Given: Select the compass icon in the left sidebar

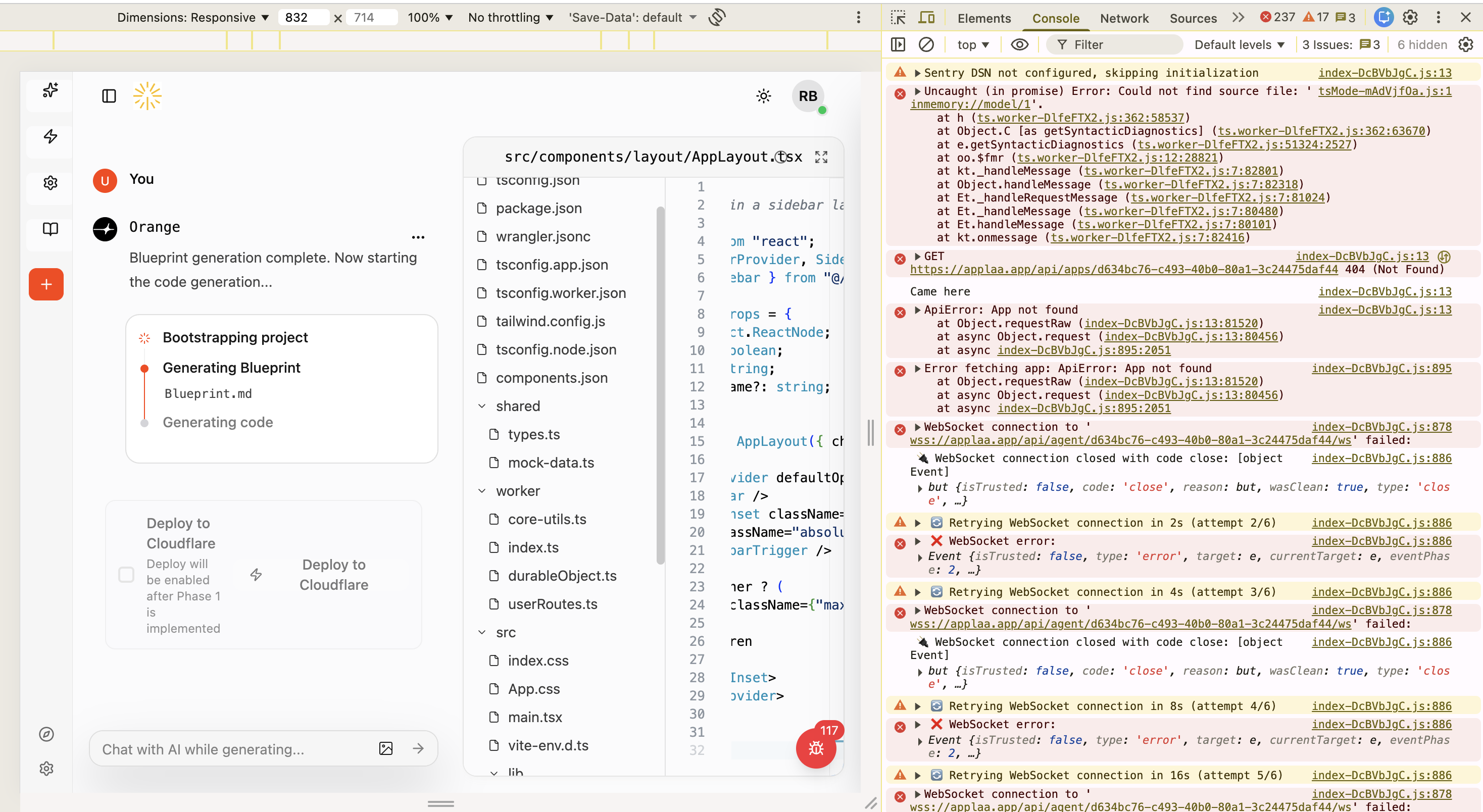Looking at the screenshot, I should pyautogui.click(x=46, y=733).
